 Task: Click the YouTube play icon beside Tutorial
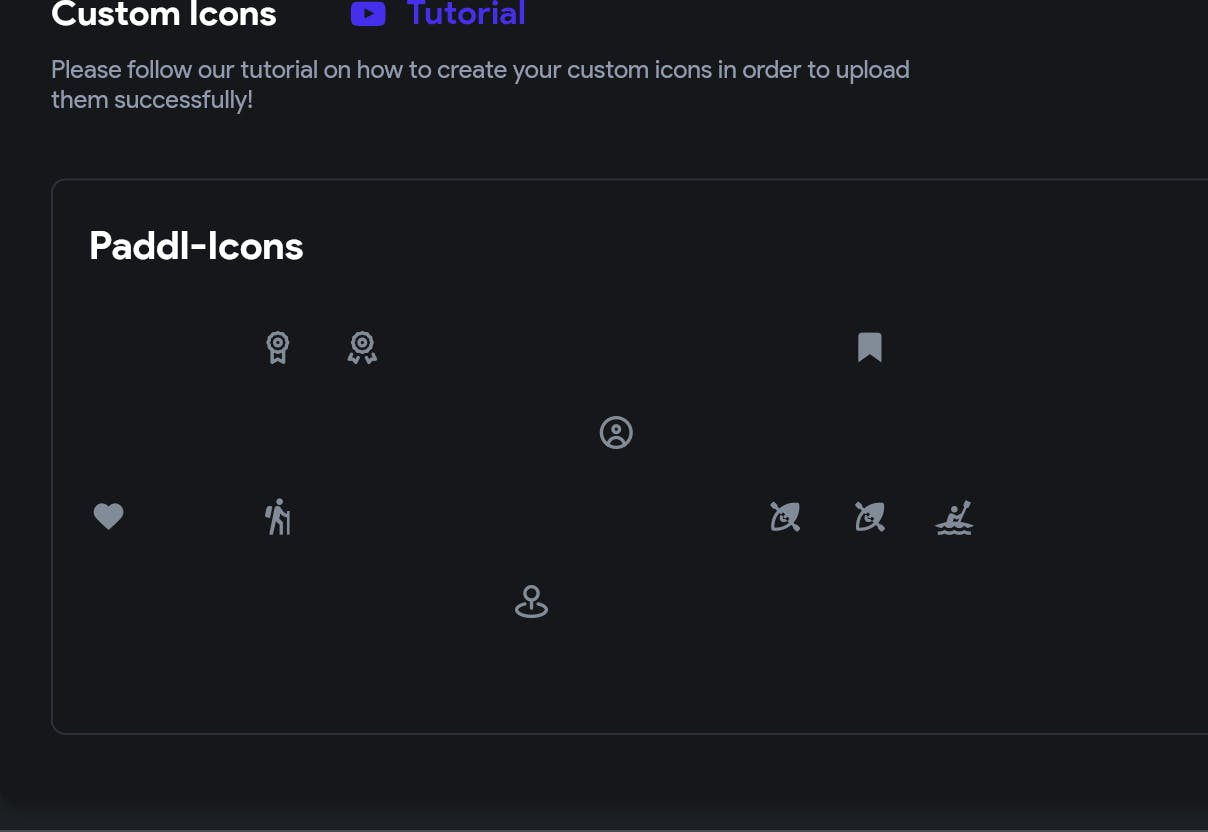coord(368,14)
